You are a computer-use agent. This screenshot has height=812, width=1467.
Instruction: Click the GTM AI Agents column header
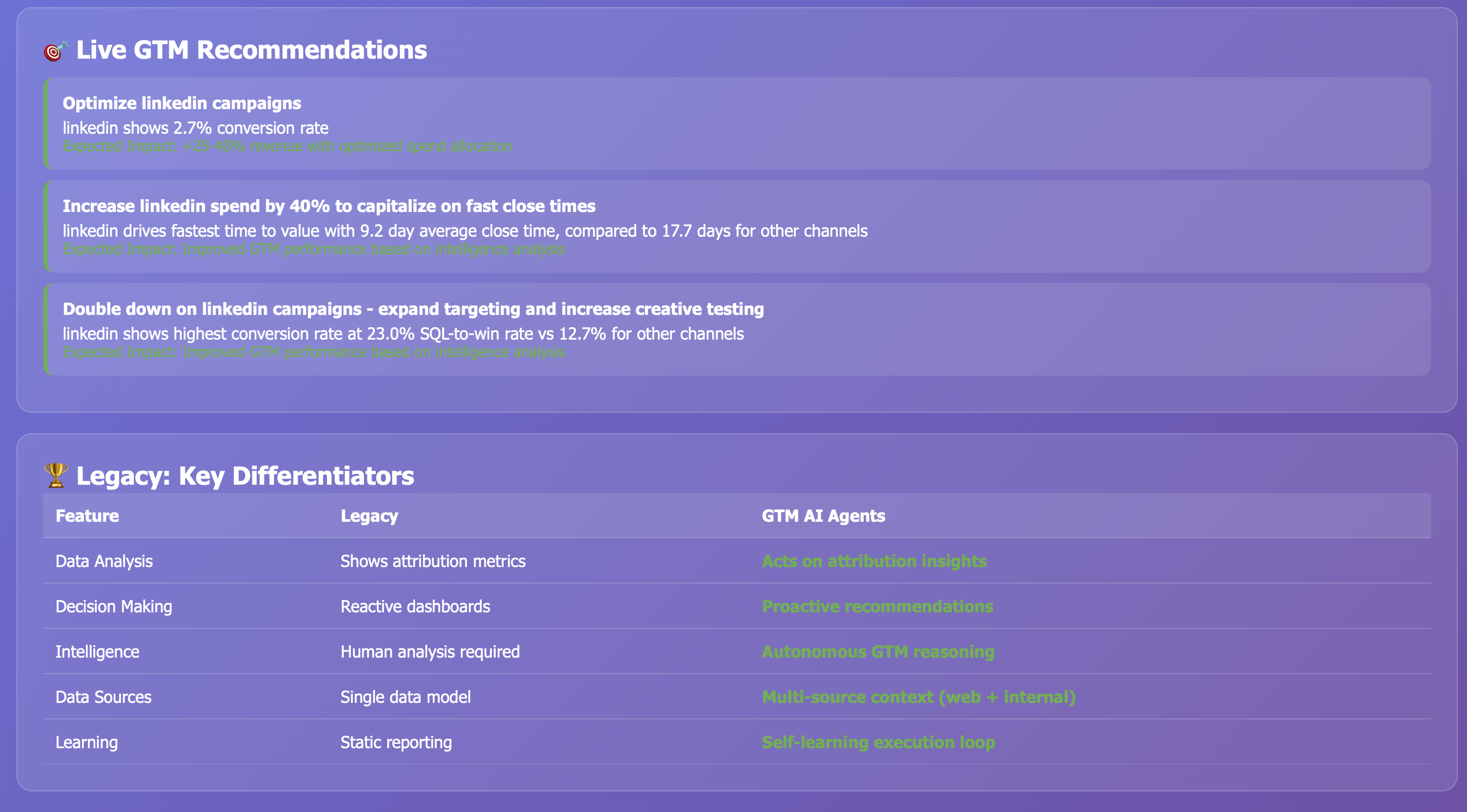tap(823, 516)
